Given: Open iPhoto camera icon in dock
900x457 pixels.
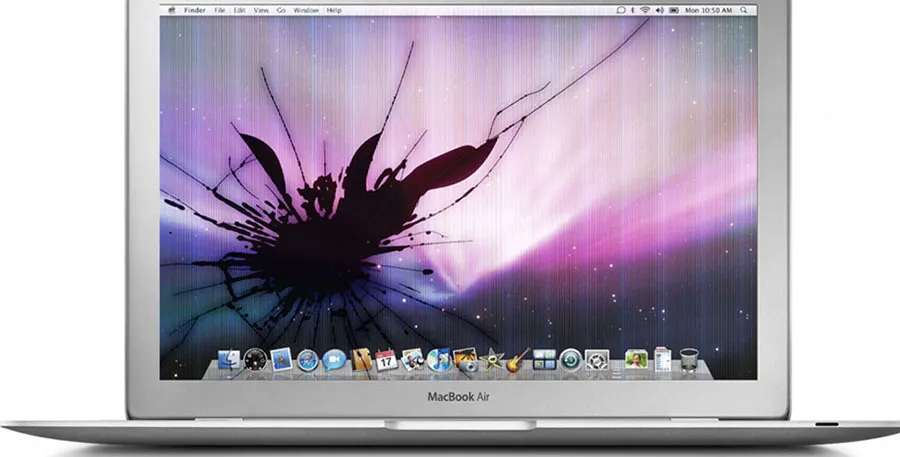Looking at the screenshot, I should [465, 360].
